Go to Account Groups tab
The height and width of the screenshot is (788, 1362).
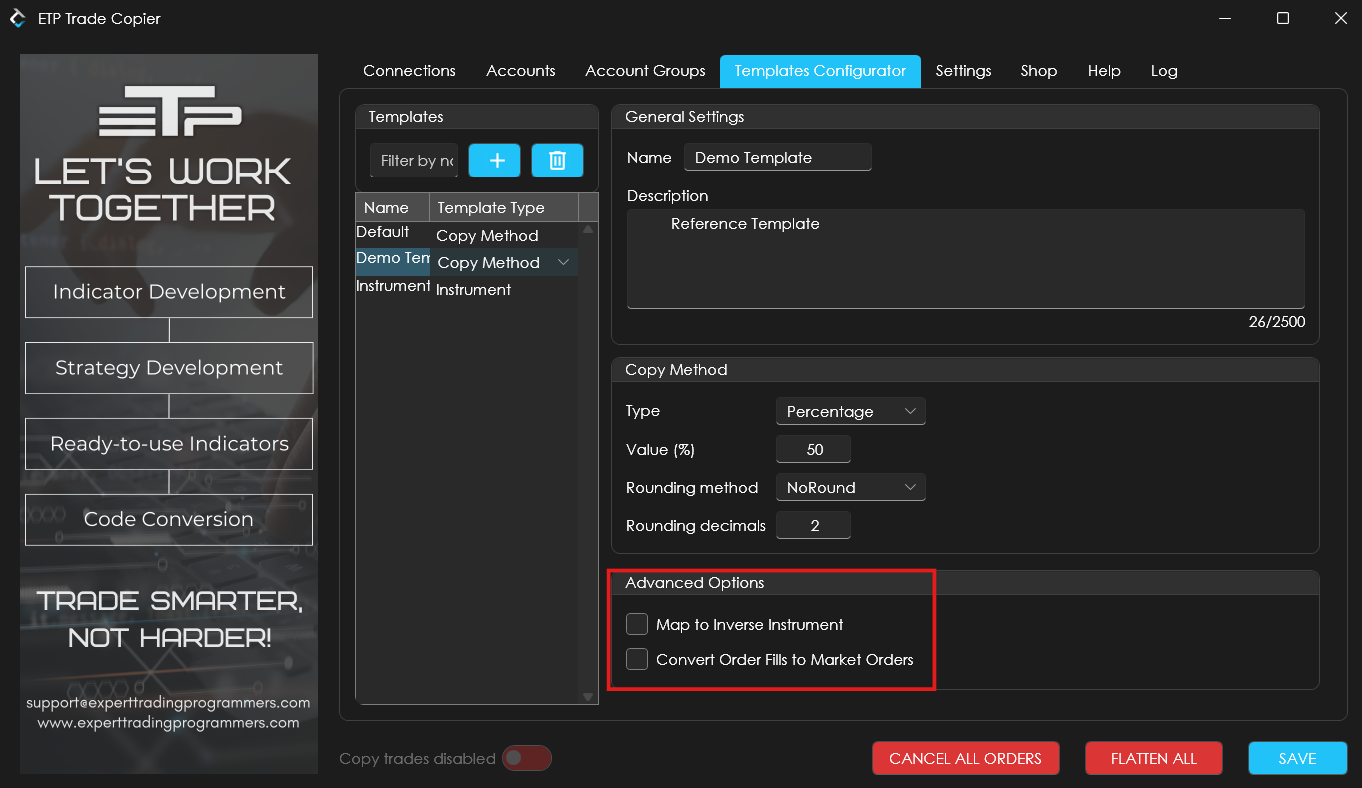(x=645, y=71)
